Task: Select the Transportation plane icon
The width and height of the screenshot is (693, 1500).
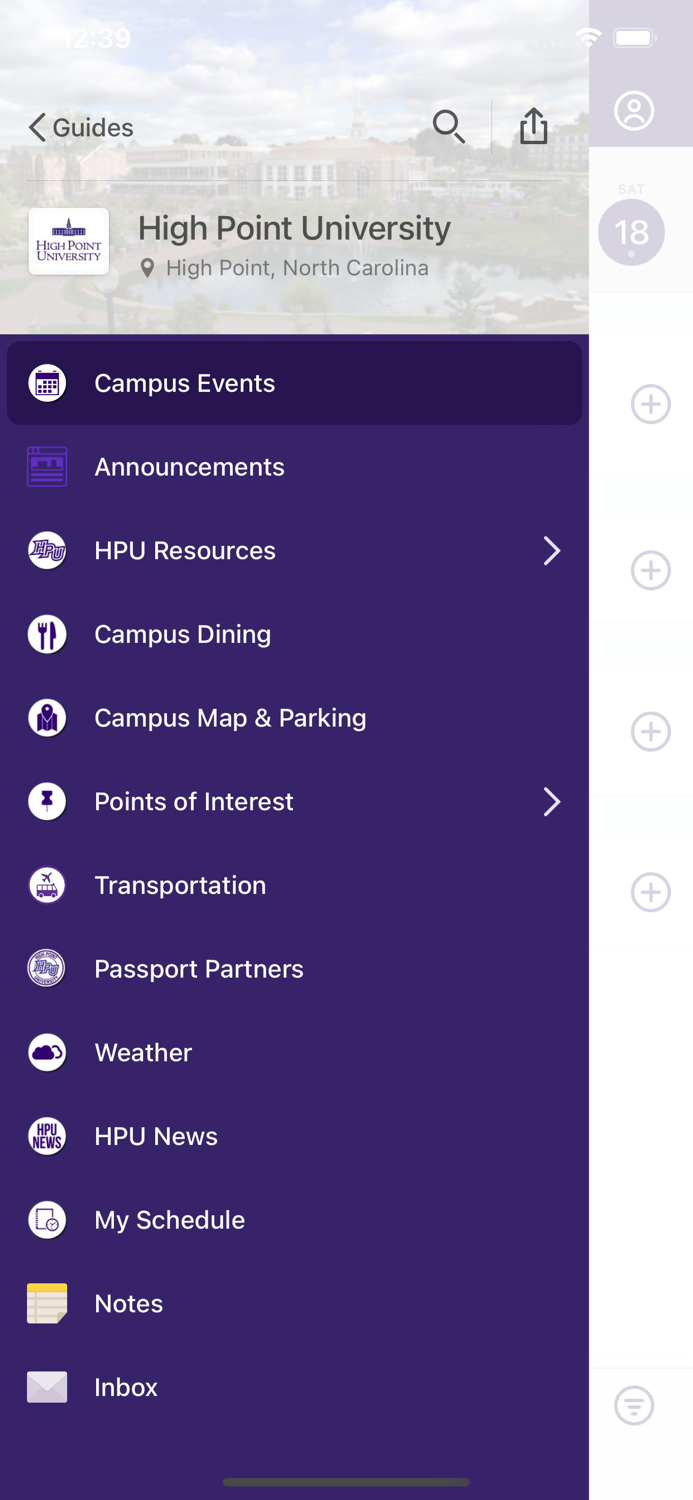Action: [46, 885]
